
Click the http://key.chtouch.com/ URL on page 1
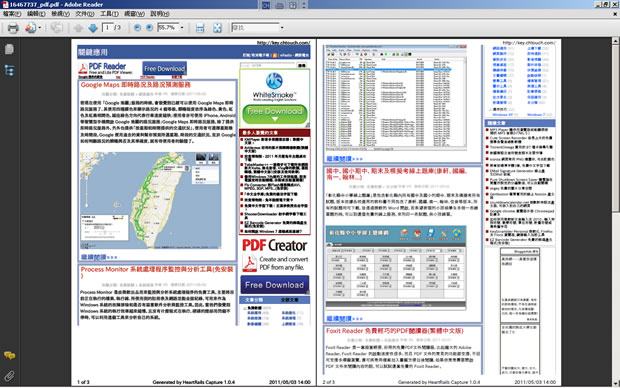[284, 43]
